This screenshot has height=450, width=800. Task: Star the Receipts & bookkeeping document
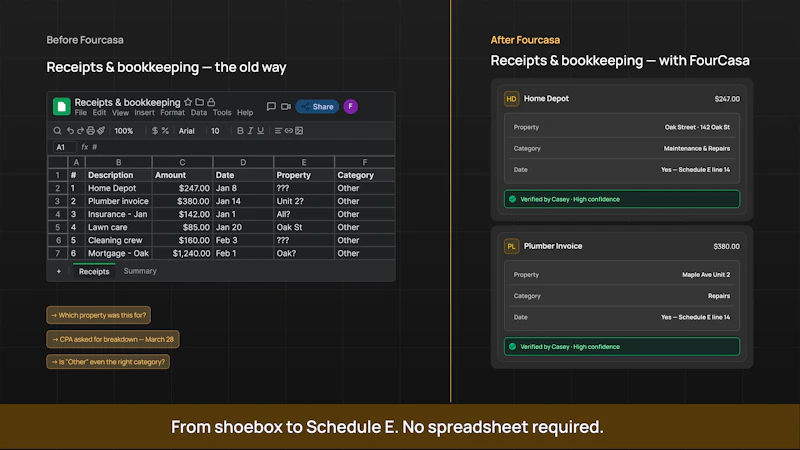tap(188, 102)
